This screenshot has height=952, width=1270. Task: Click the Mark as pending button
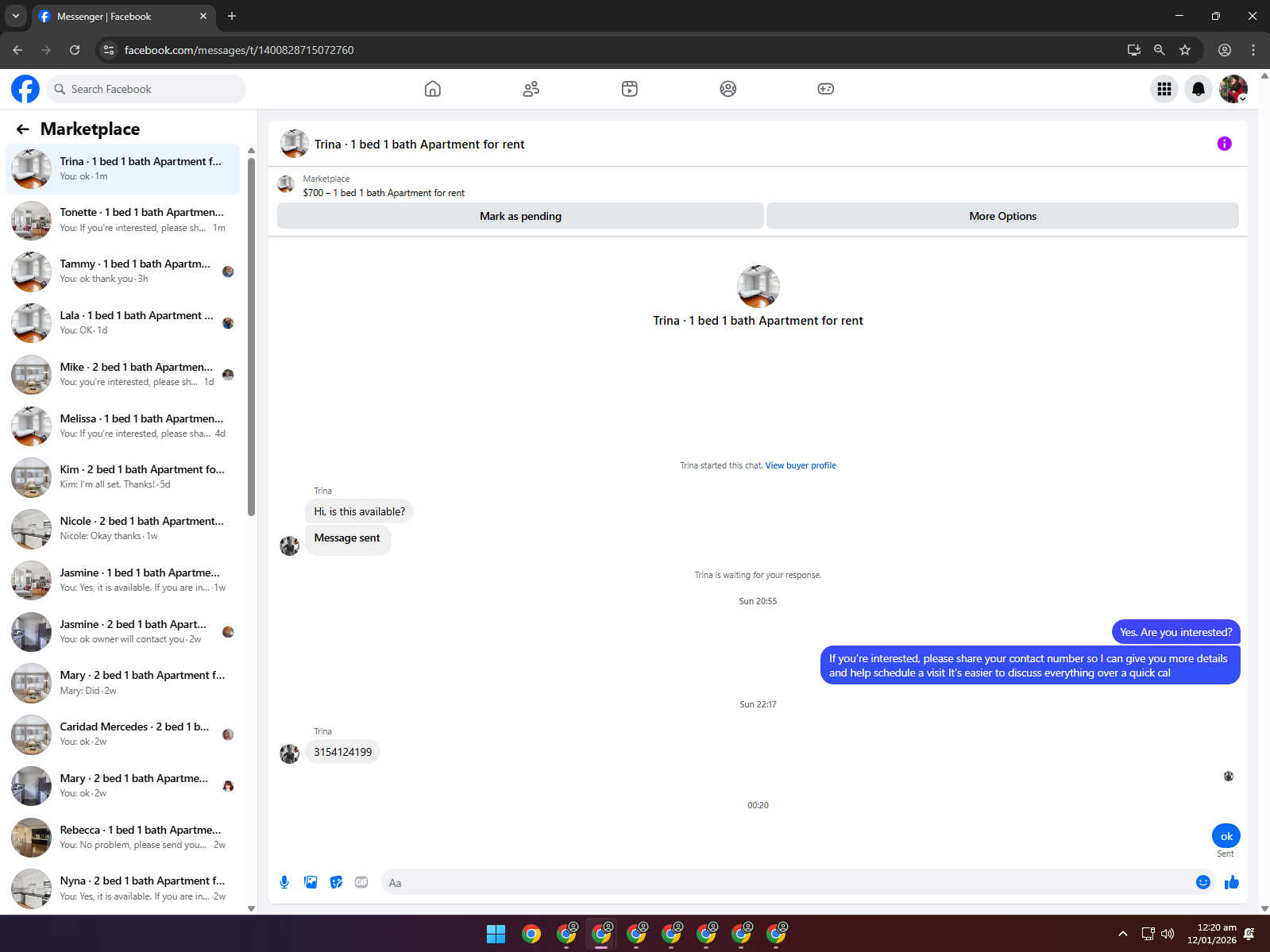520,216
